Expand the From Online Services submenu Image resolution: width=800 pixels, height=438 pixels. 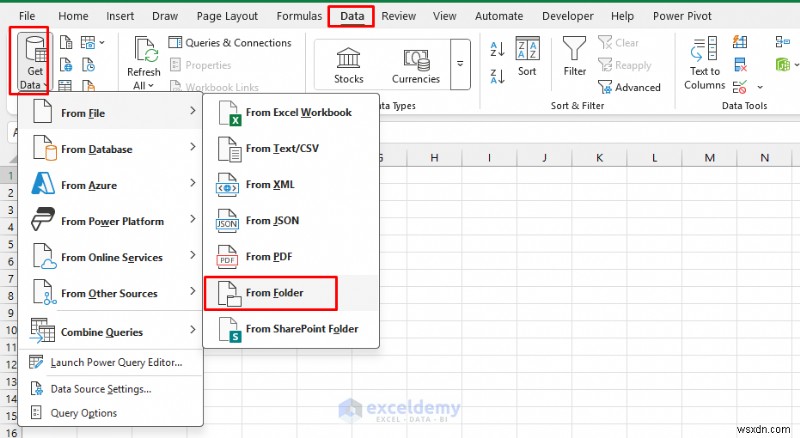coord(111,257)
